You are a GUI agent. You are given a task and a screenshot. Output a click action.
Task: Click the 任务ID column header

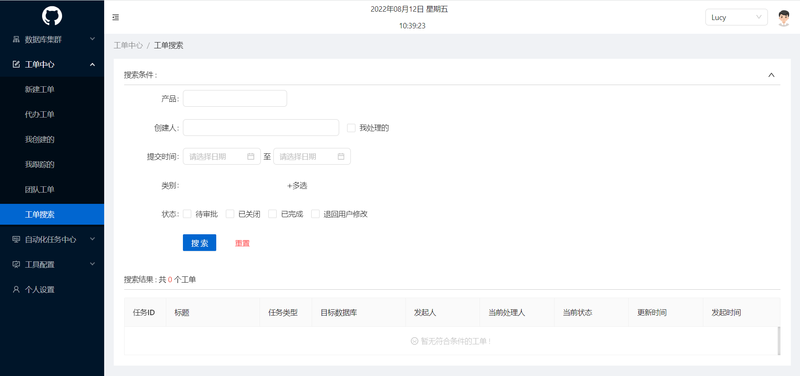[x=144, y=312]
